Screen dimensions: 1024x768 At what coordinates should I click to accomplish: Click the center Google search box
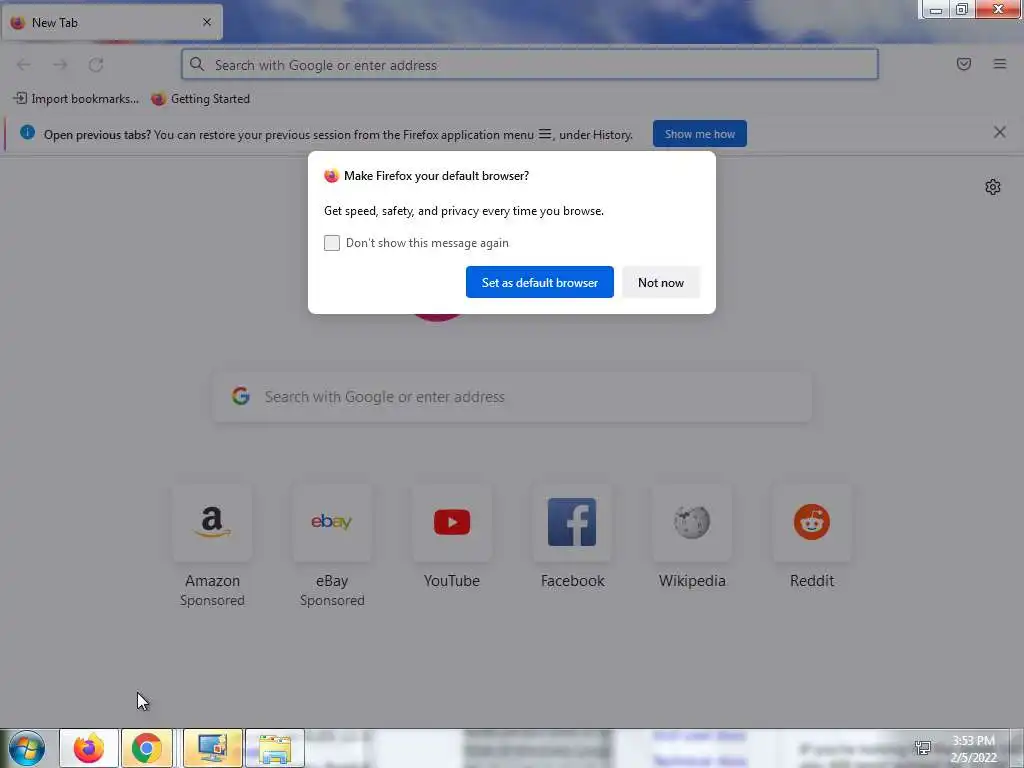(x=513, y=397)
